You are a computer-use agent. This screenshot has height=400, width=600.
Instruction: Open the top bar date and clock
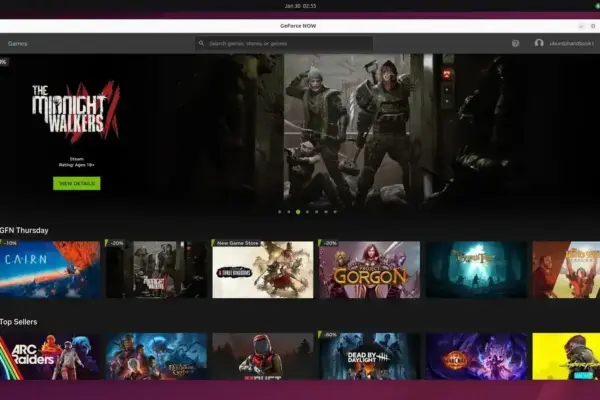point(300,6)
